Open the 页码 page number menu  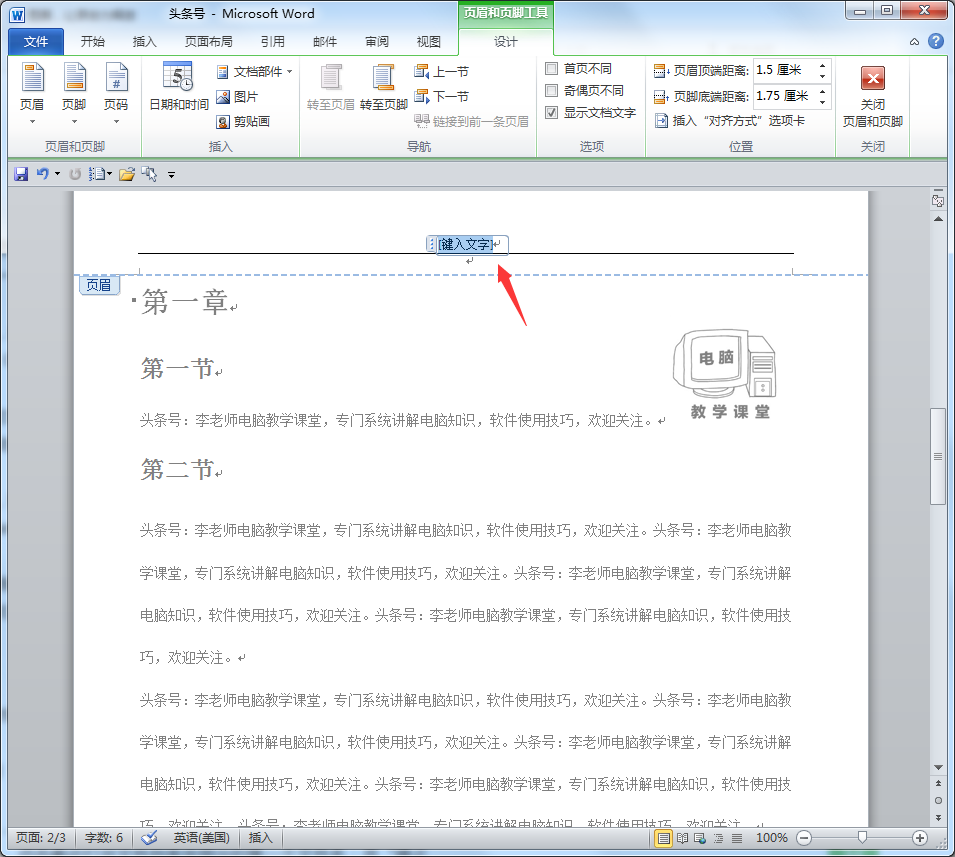pyautogui.click(x=116, y=93)
